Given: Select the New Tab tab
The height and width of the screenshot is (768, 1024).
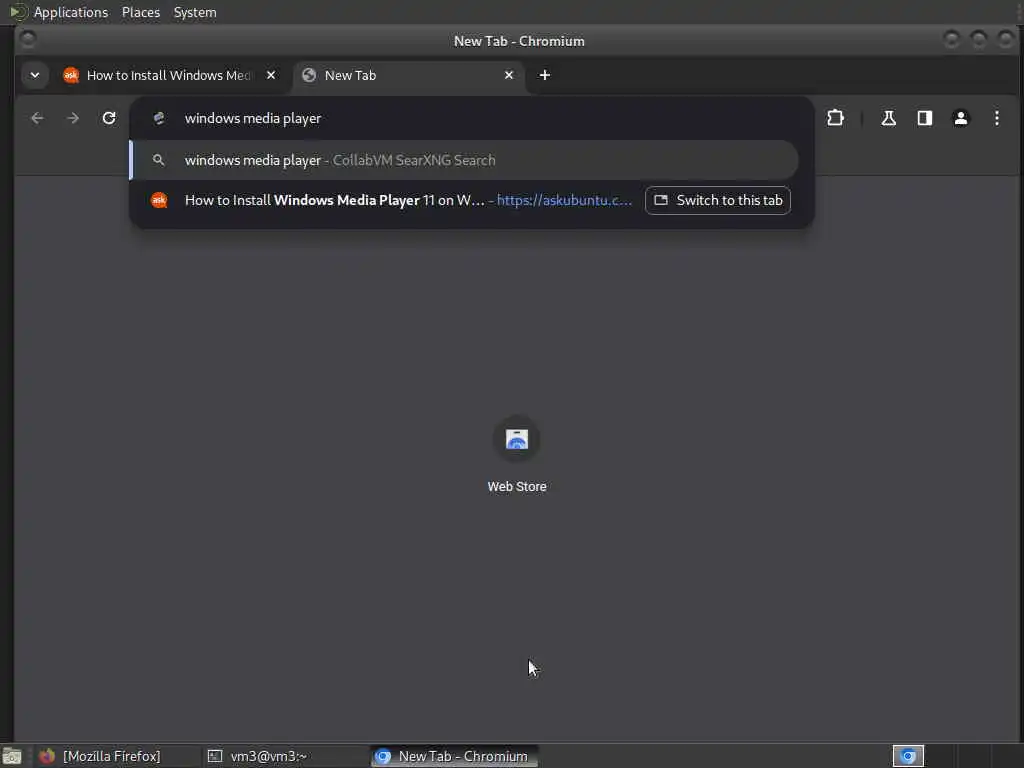Looking at the screenshot, I should click(x=408, y=75).
